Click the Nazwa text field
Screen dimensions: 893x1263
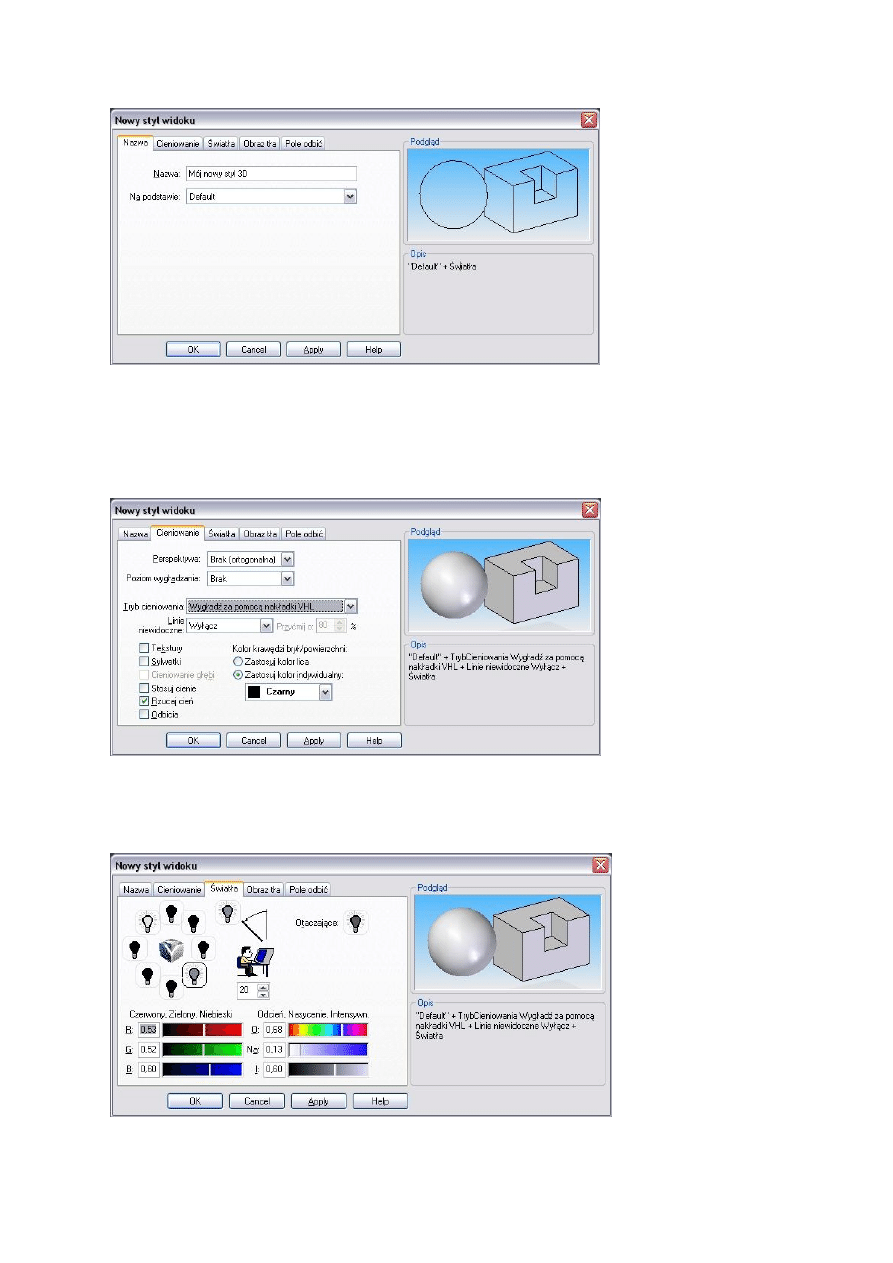click(x=270, y=173)
